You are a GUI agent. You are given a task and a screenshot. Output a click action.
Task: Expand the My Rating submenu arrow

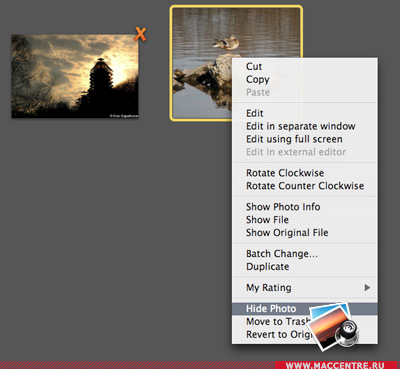[x=367, y=287]
